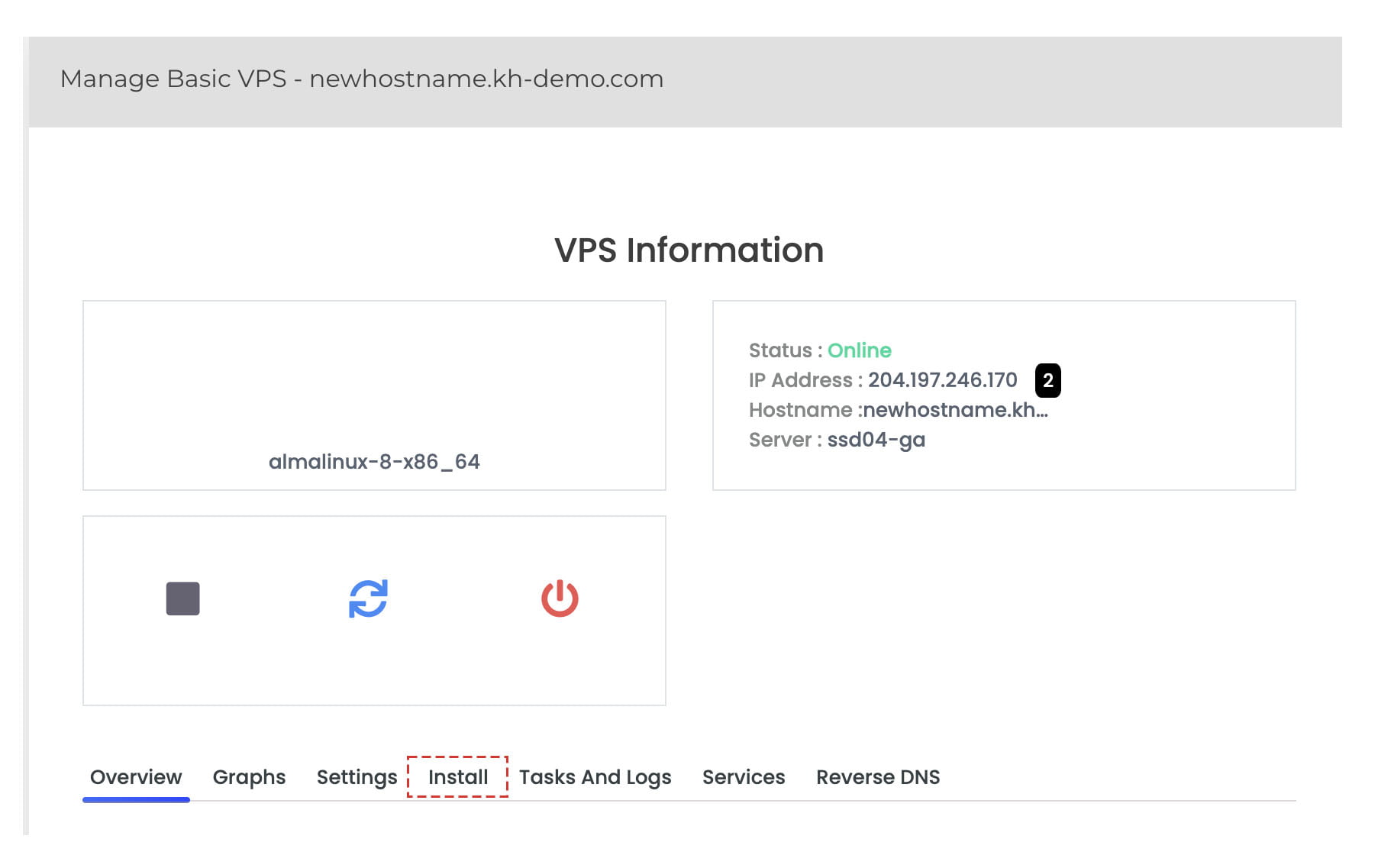Click the blue underline below Overview
Screen dimensions: 1378x868
(136, 799)
